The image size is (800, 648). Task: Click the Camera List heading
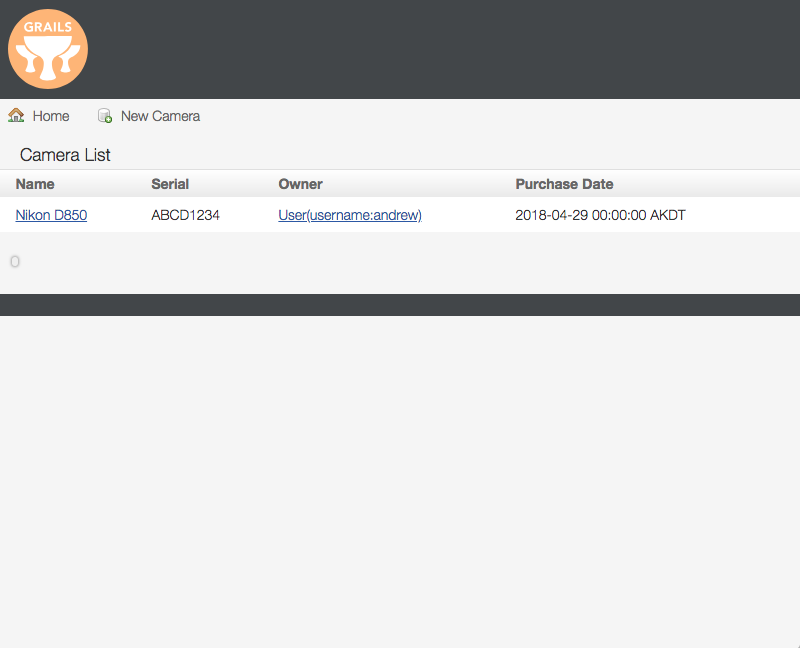65,155
